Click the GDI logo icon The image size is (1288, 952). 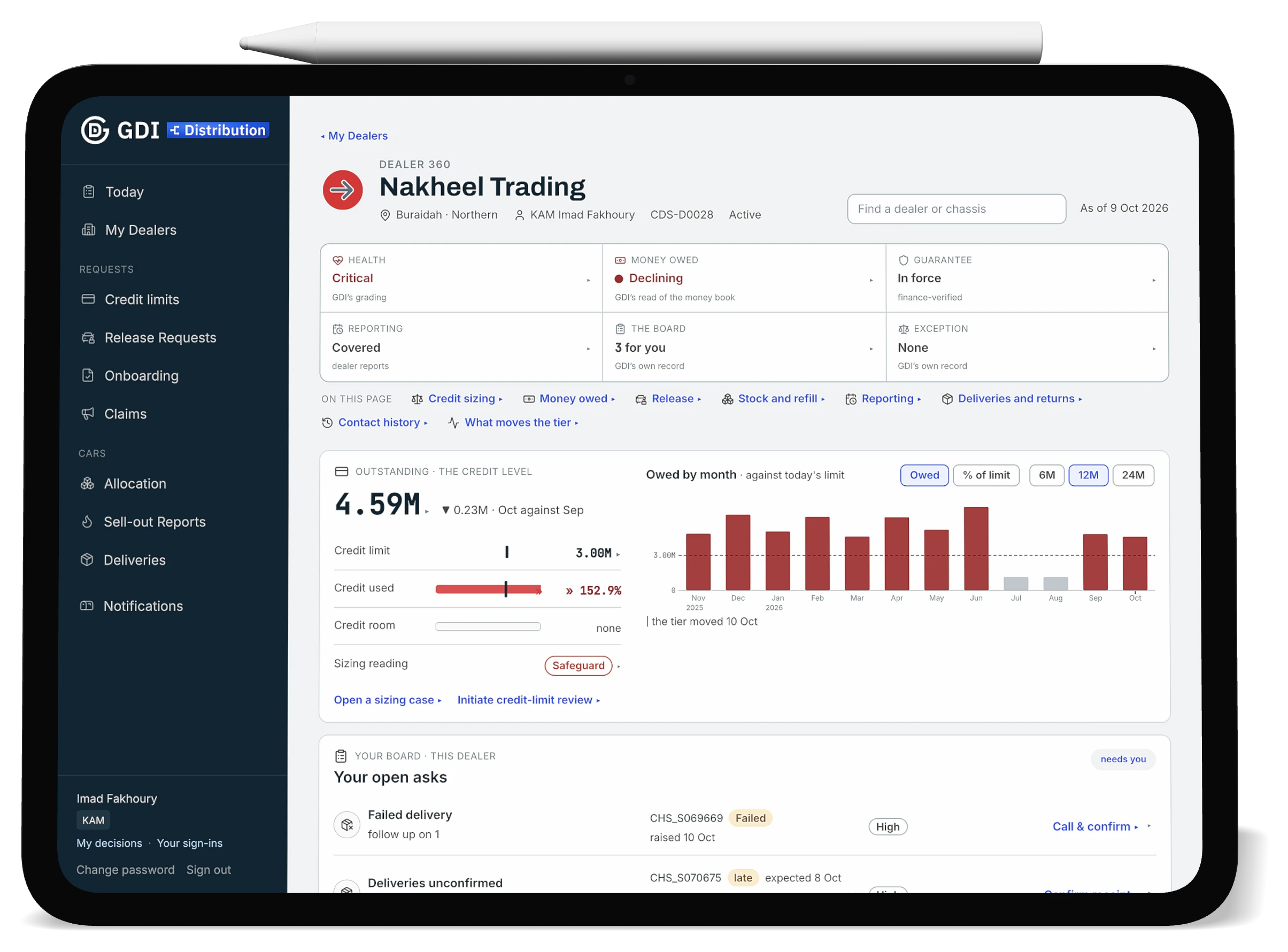coord(95,130)
